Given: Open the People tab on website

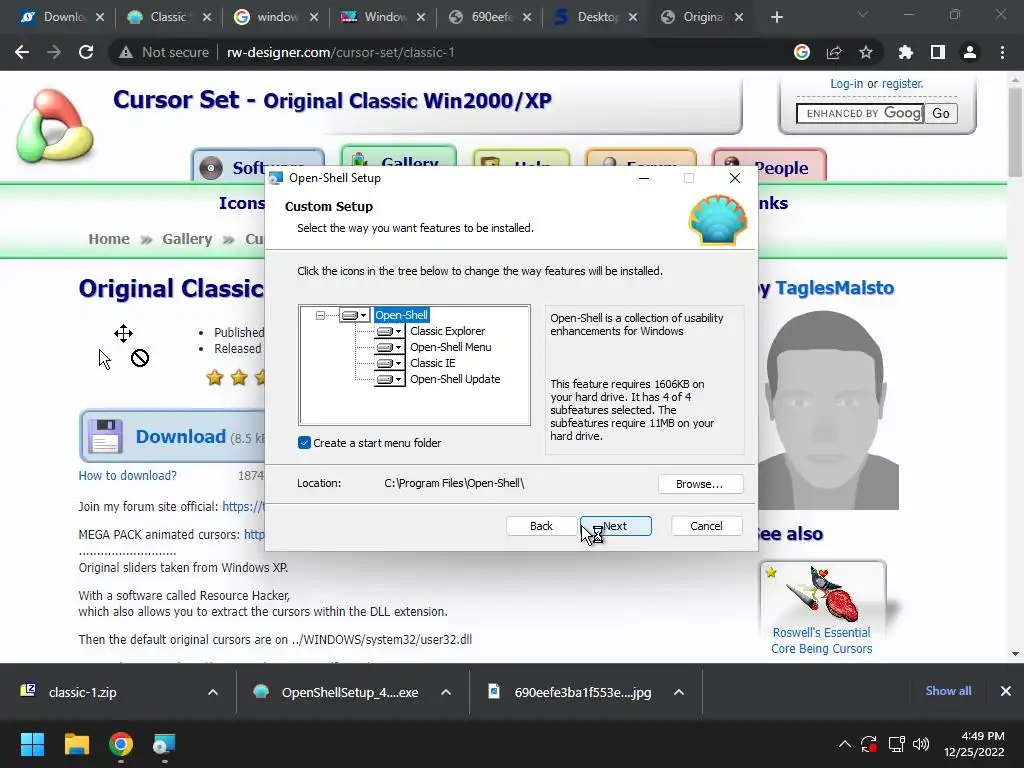Looking at the screenshot, I should 769,165.
